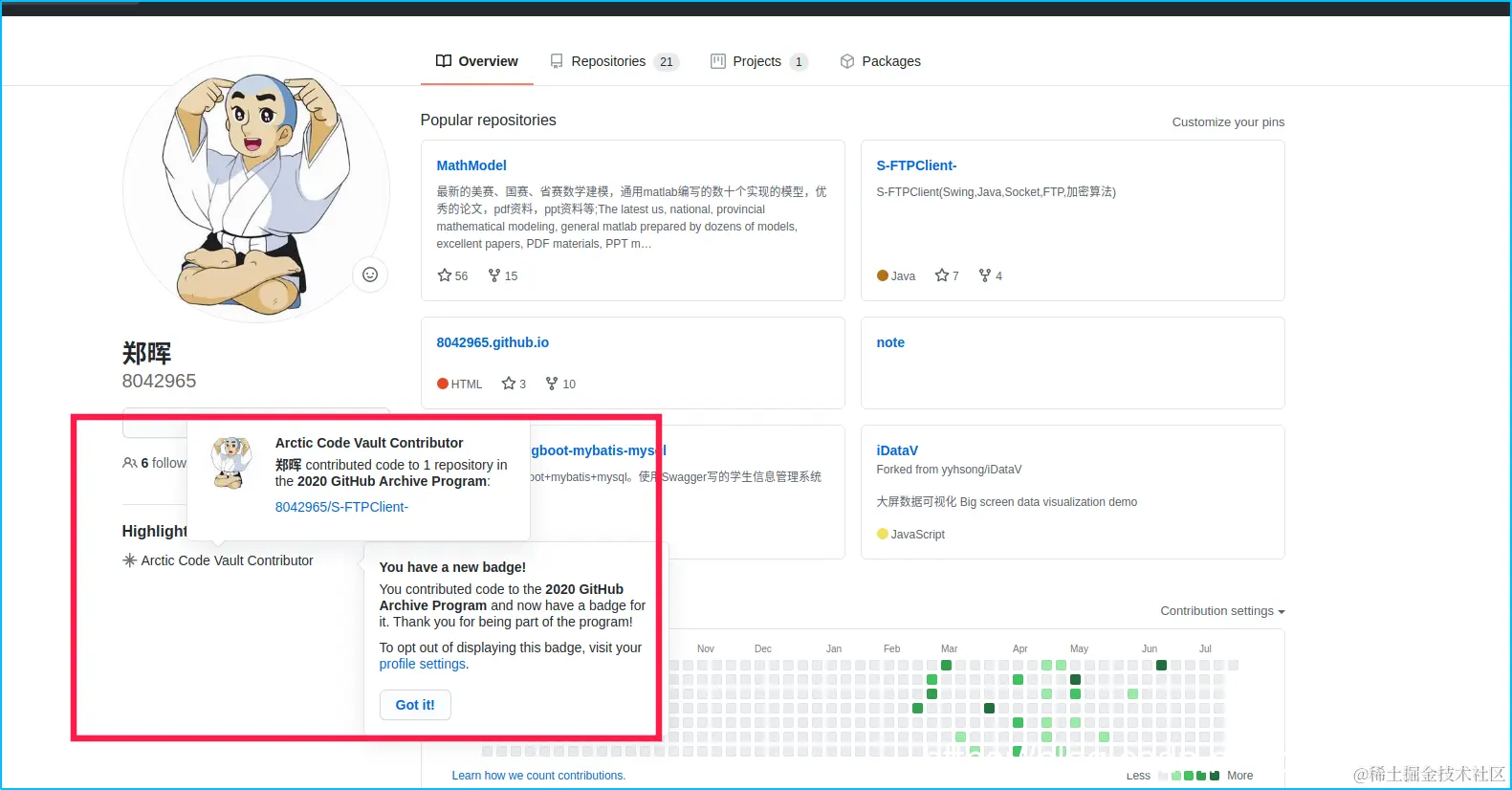This screenshot has width=1512, height=790.
Task: View S-FTPClient- stars icon
Action: click(x=942, y=275)
